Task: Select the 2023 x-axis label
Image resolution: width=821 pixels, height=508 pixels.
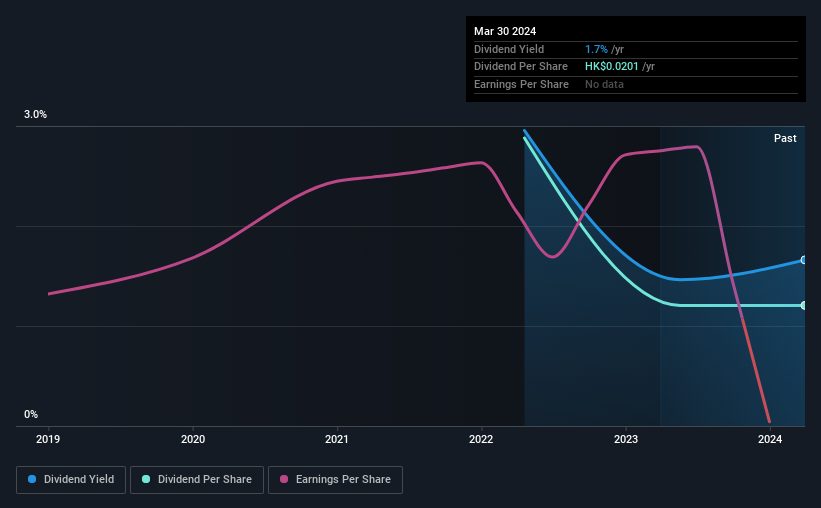Action: pyautogui.click(x=626, y=439)
